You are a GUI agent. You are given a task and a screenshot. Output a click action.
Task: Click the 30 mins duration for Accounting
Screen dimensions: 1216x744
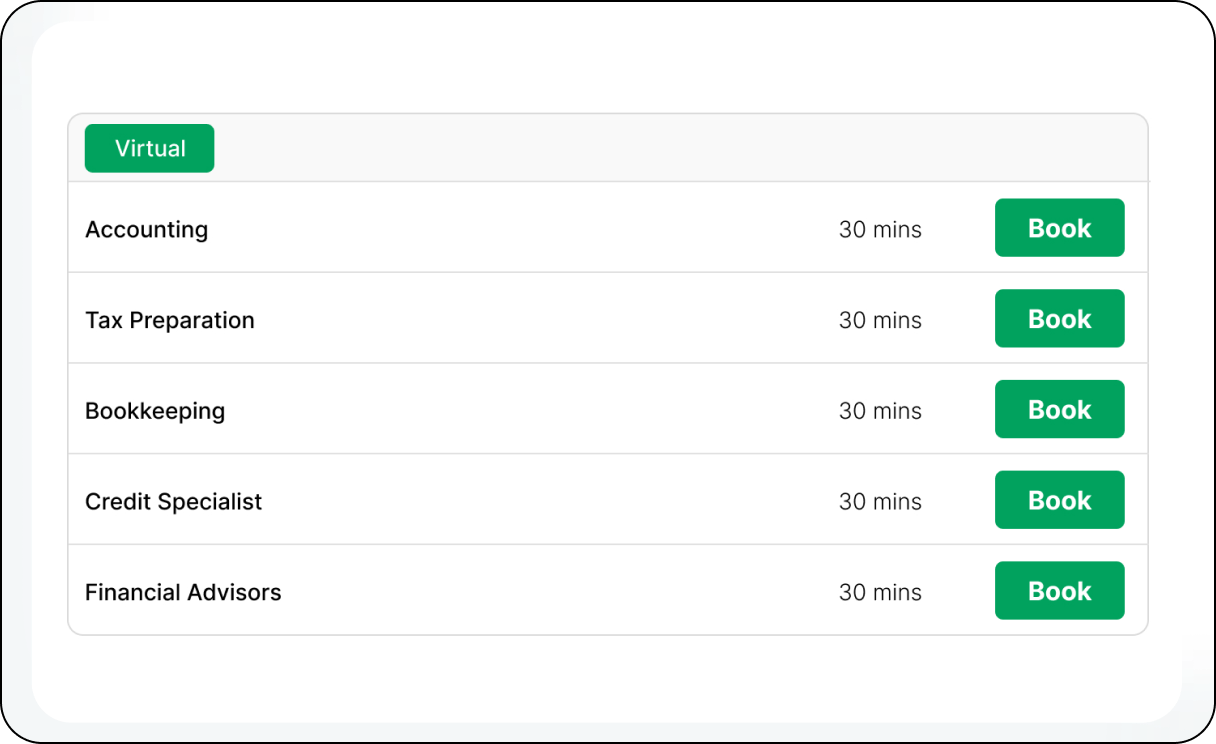pos(880,229)
